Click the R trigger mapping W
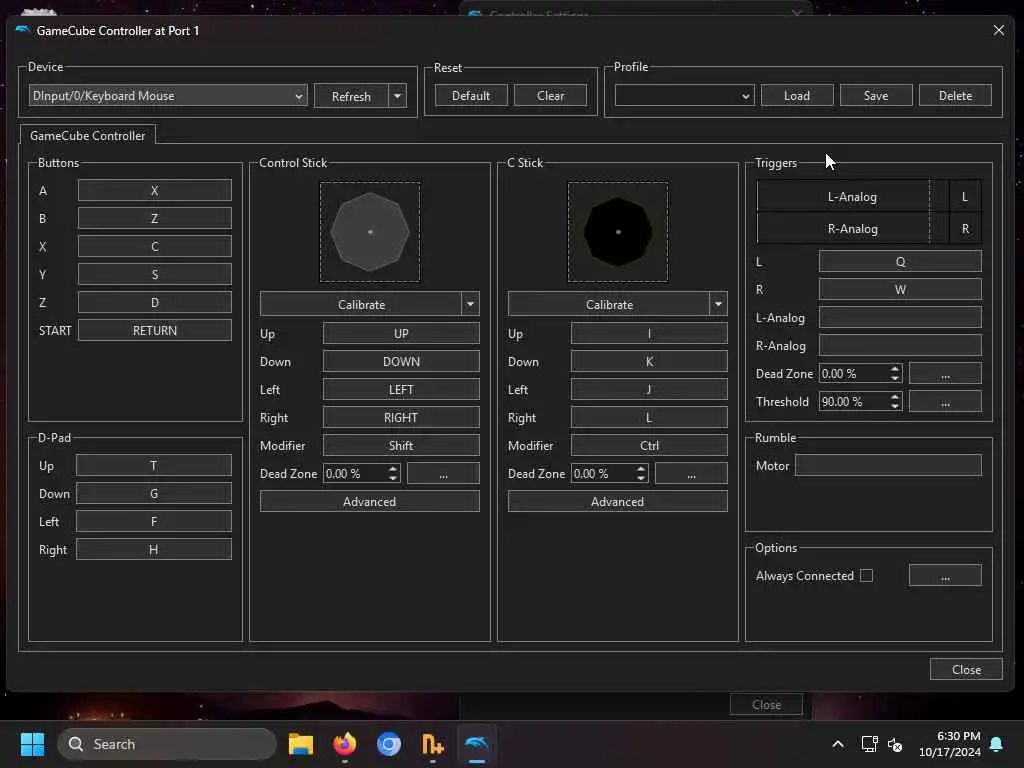 900,289
